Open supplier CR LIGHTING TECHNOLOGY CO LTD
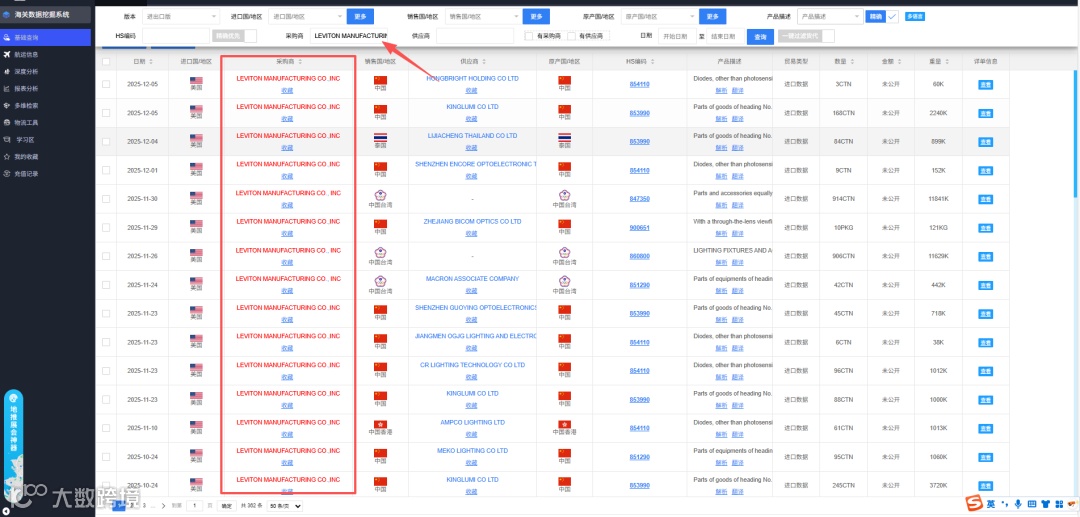The width and height of the screenshot is (1080, 517). click(x=472, y=365)
